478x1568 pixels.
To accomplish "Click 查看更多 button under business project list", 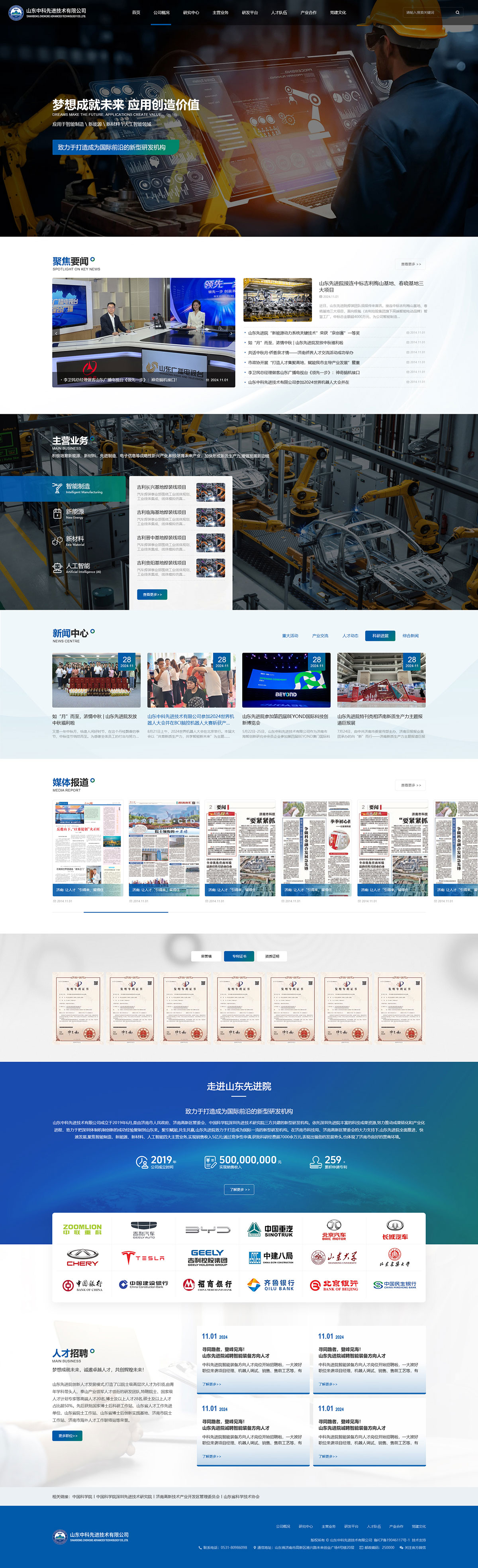I will (x=152, y=594).
